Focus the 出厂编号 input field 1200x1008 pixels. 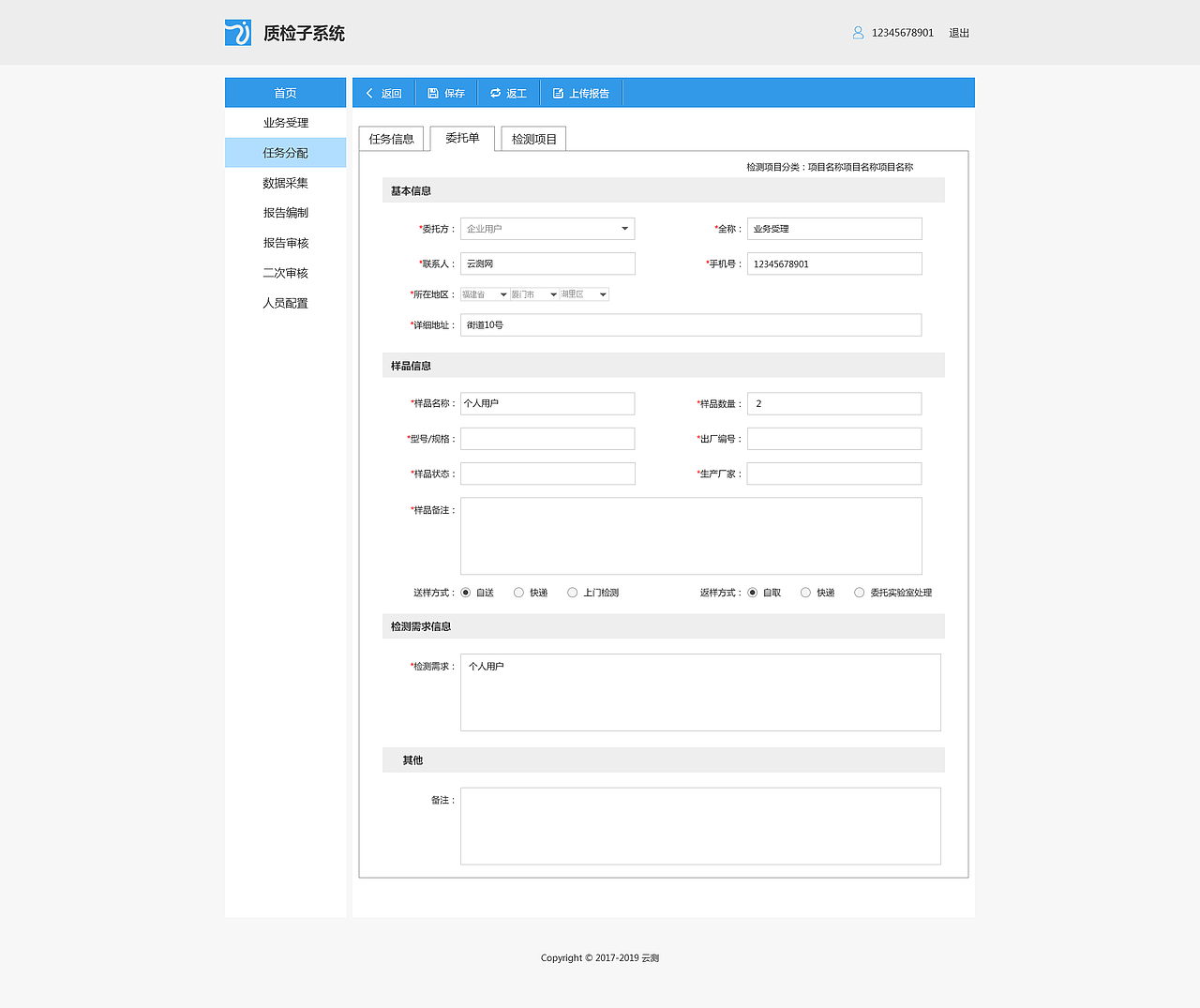834,439
